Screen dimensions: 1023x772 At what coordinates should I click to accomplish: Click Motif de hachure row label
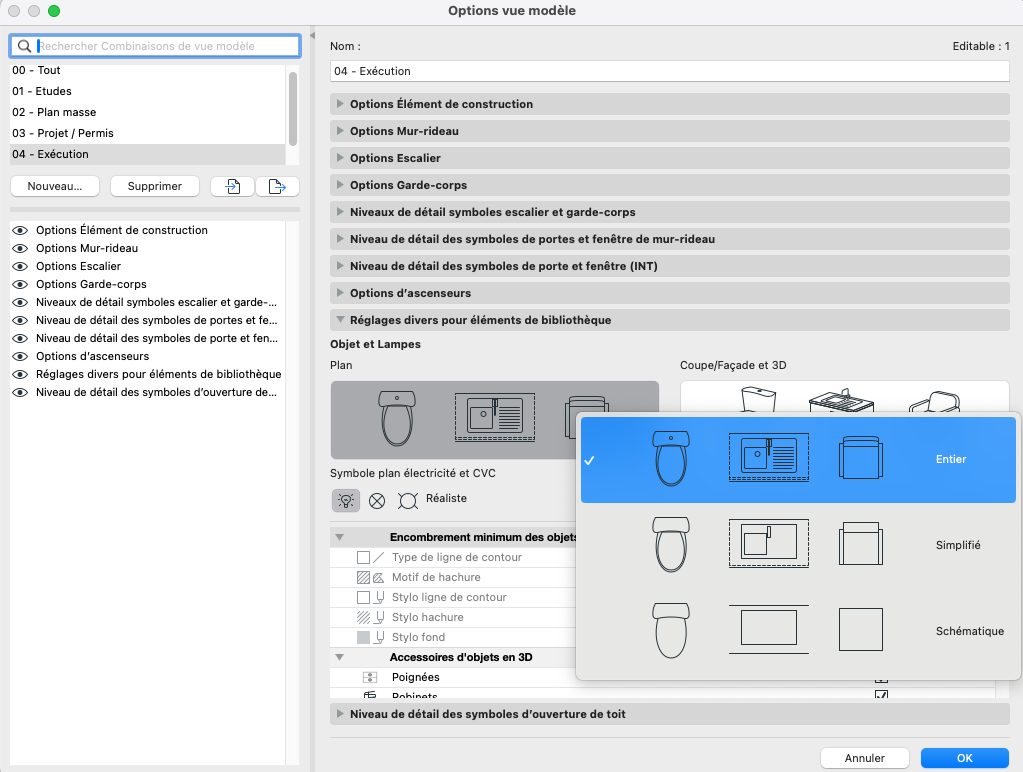(436, 578)
